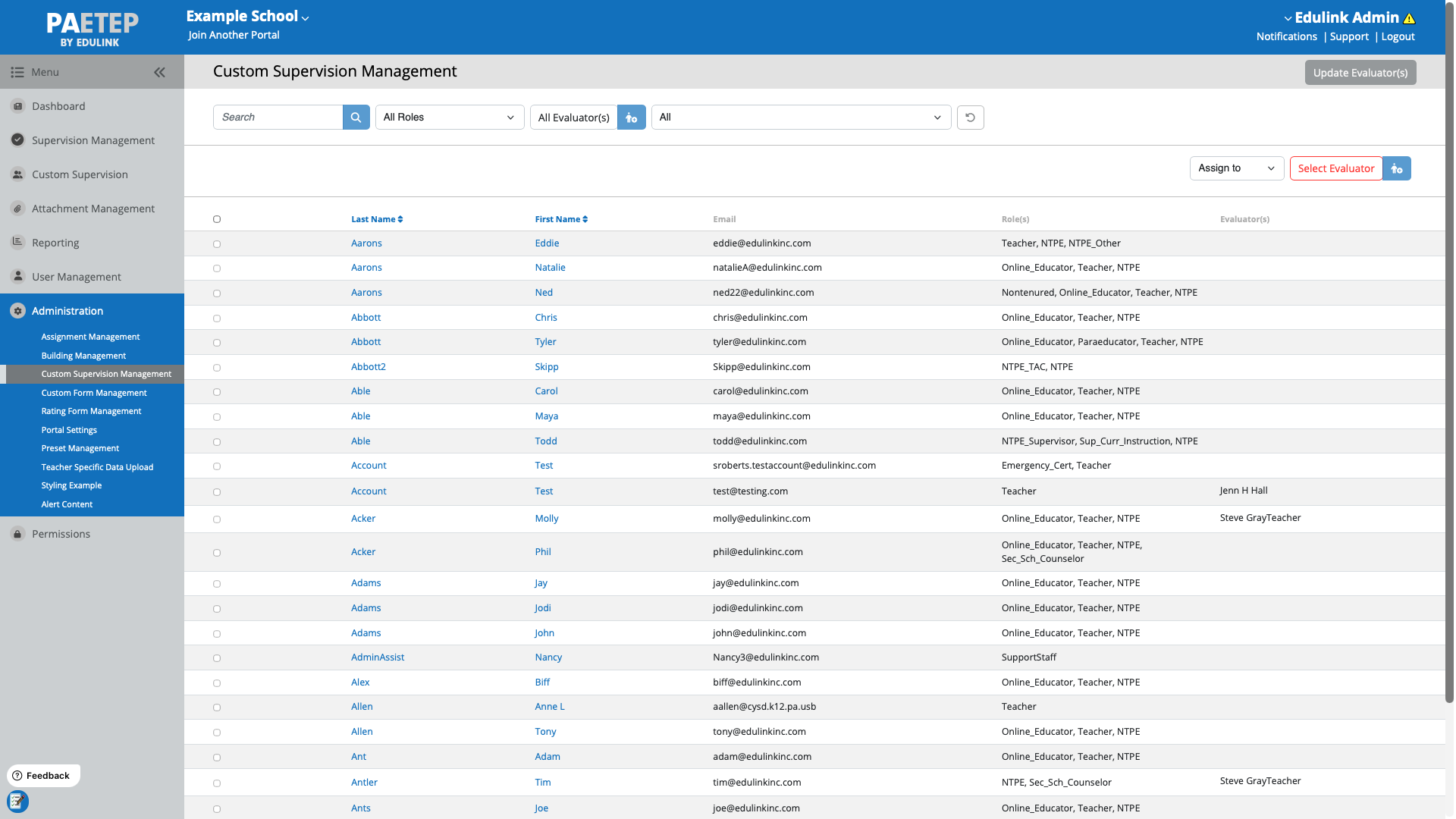1456x819 pixels.
Task: Click the Update Evaluator(s) button
Action: tap(1360, 73)
